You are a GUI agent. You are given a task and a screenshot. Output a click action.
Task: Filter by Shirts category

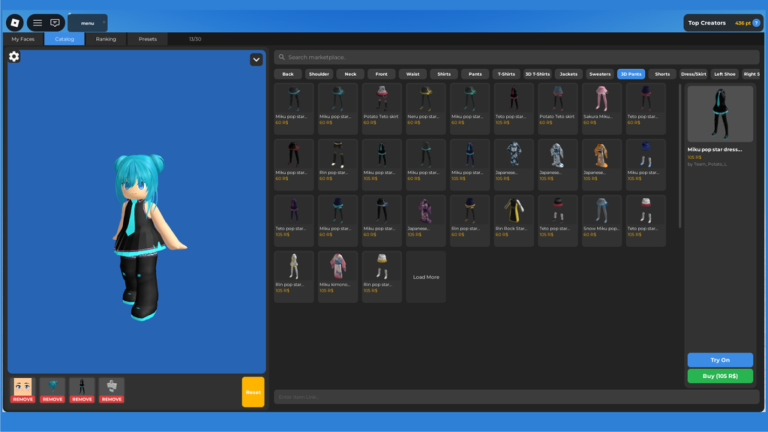pos(444,74)
